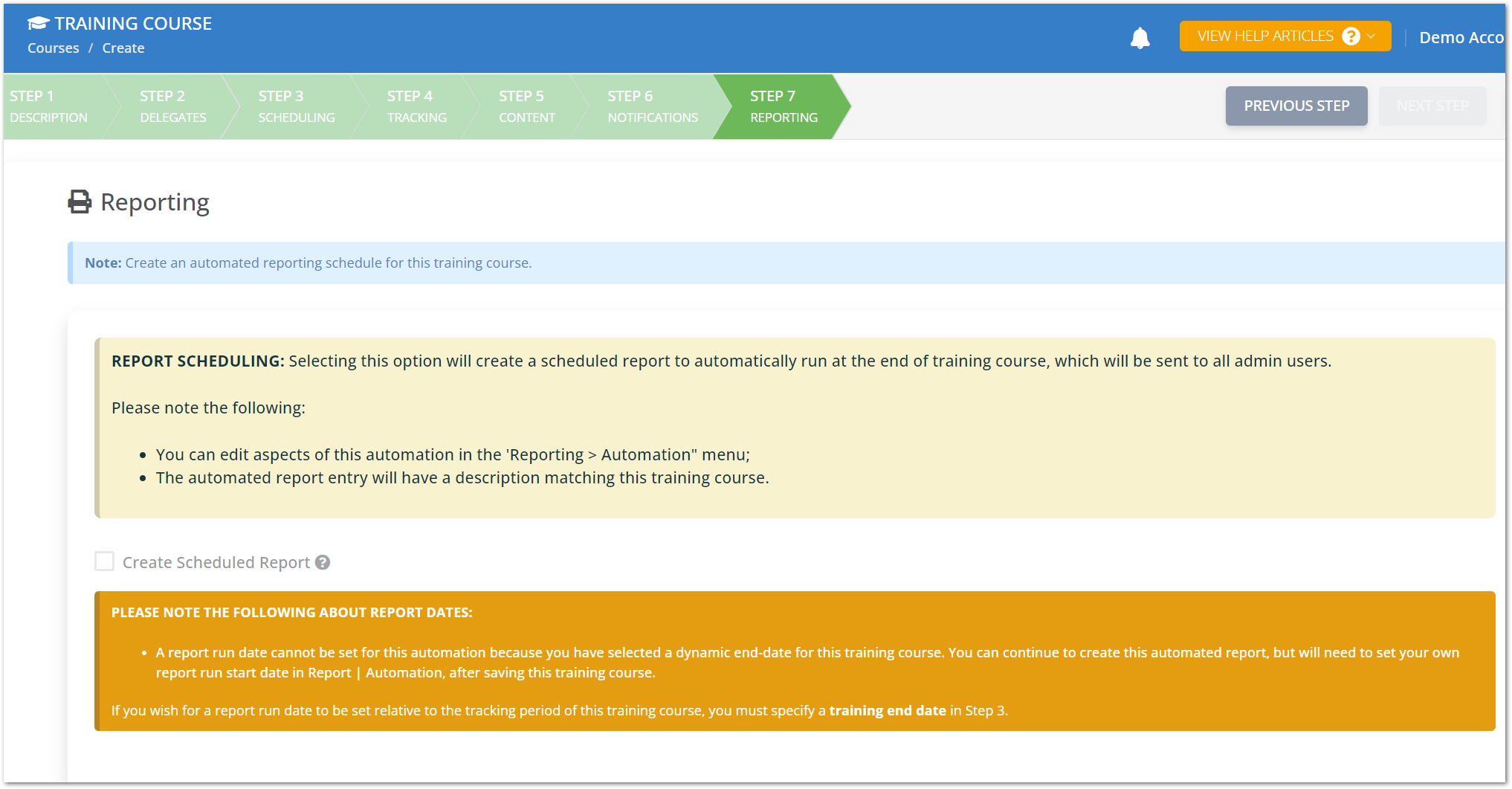Open the Courses breadcrumb link
Viewport: 1512px width, 789px height.
tap(52, 48)
